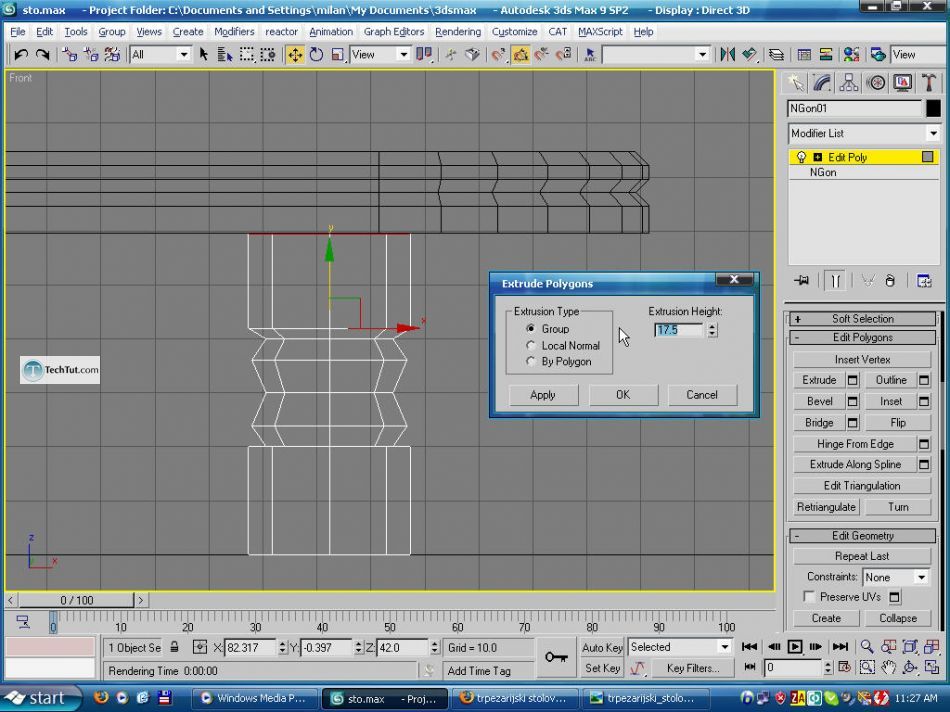Collapse Edit Polygons rollout

pyautogui.click(x=862, y=338)
